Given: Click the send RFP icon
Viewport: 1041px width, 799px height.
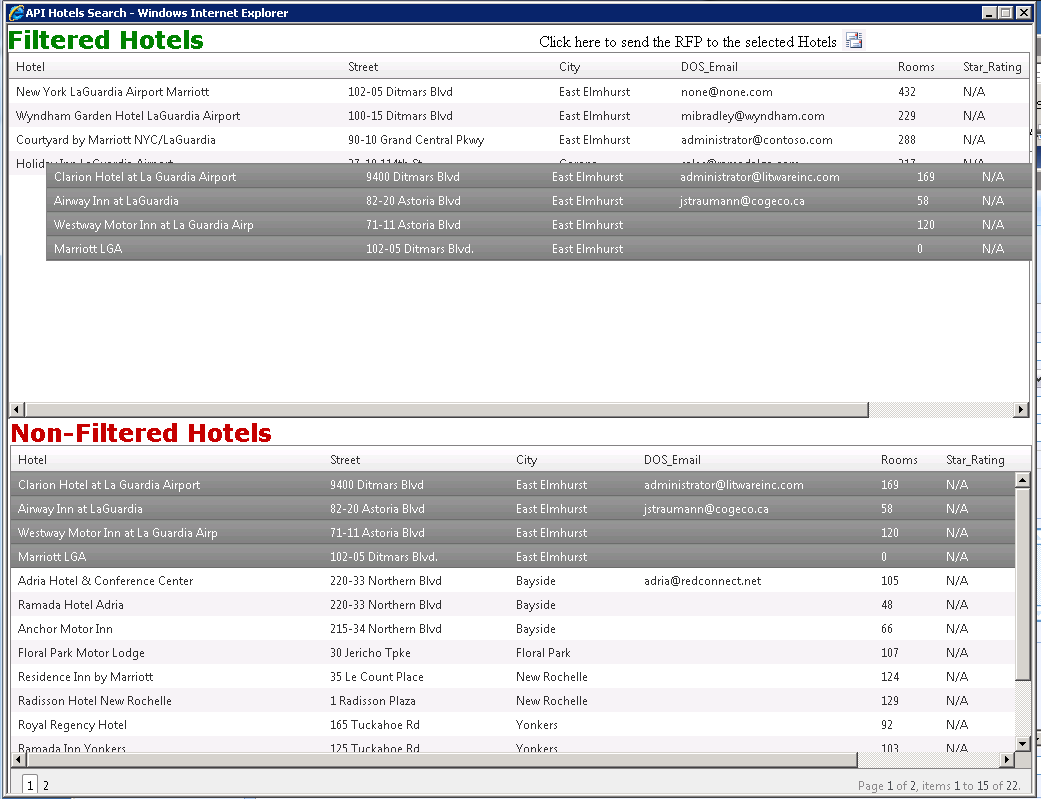Looking at the screenshot, I should pyautogui.click(x=854, y=41).
